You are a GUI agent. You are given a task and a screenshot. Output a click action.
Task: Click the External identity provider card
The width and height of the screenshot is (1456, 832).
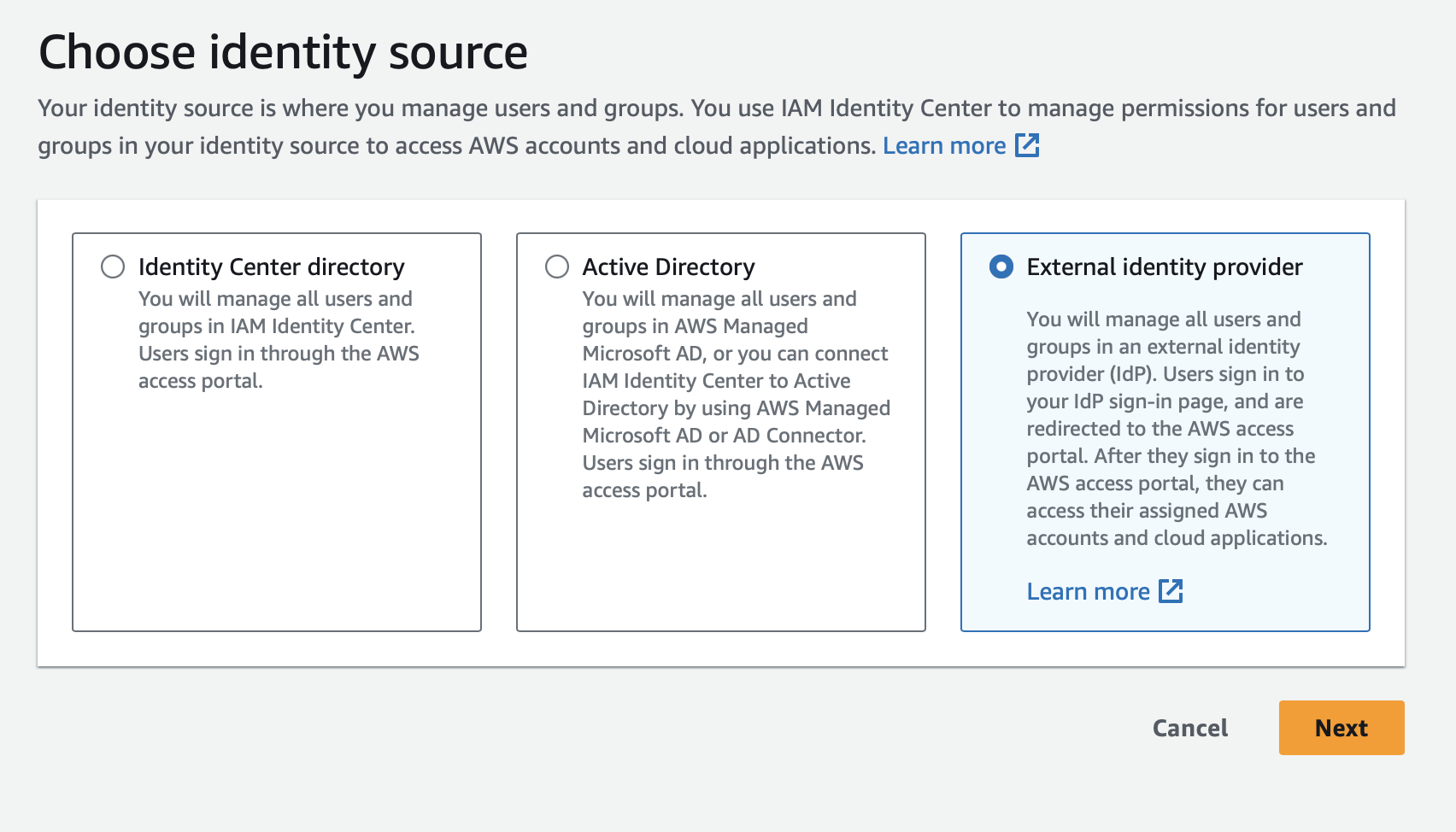[1165, 431]
